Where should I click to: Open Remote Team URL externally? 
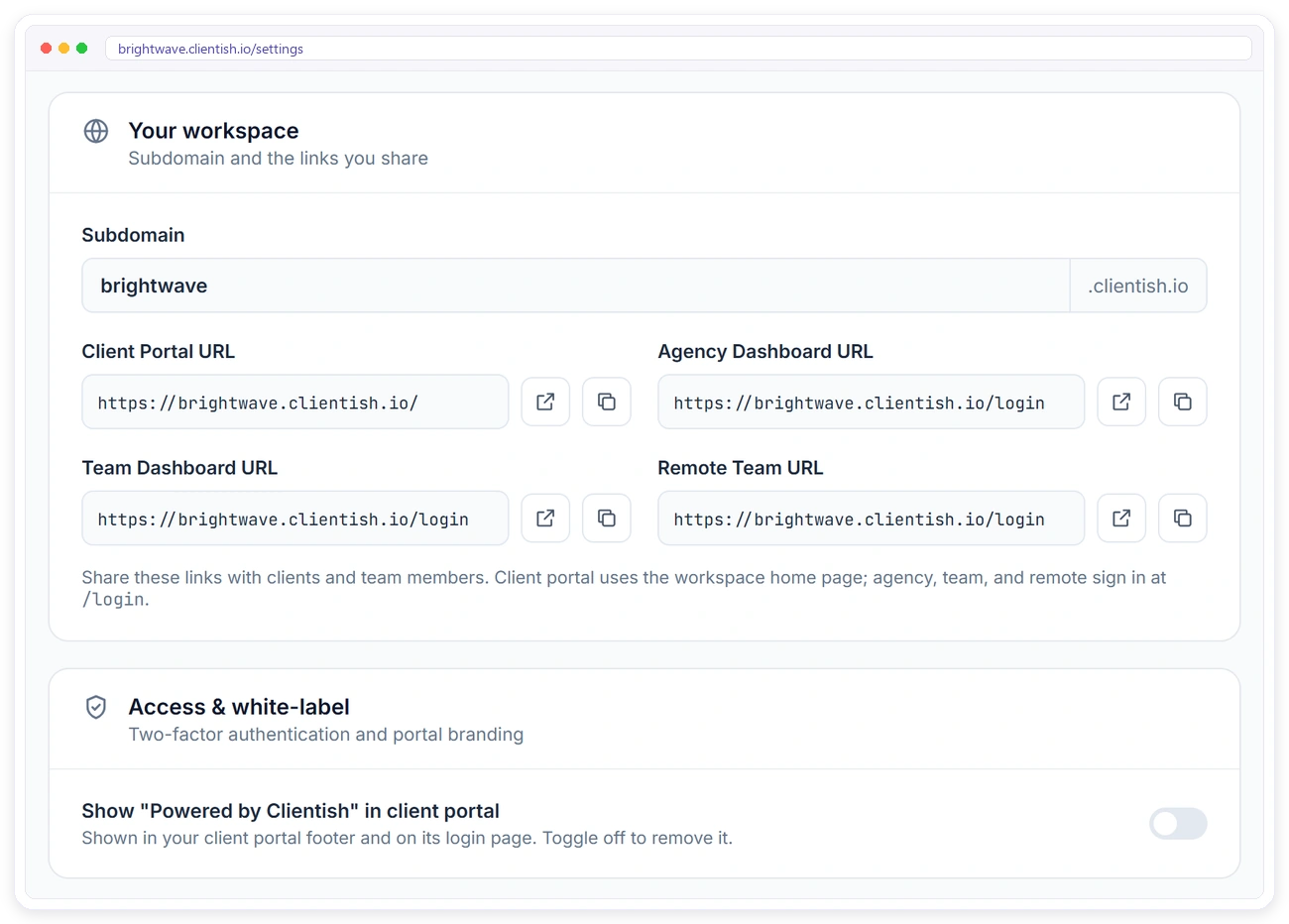pos(1121,518)
